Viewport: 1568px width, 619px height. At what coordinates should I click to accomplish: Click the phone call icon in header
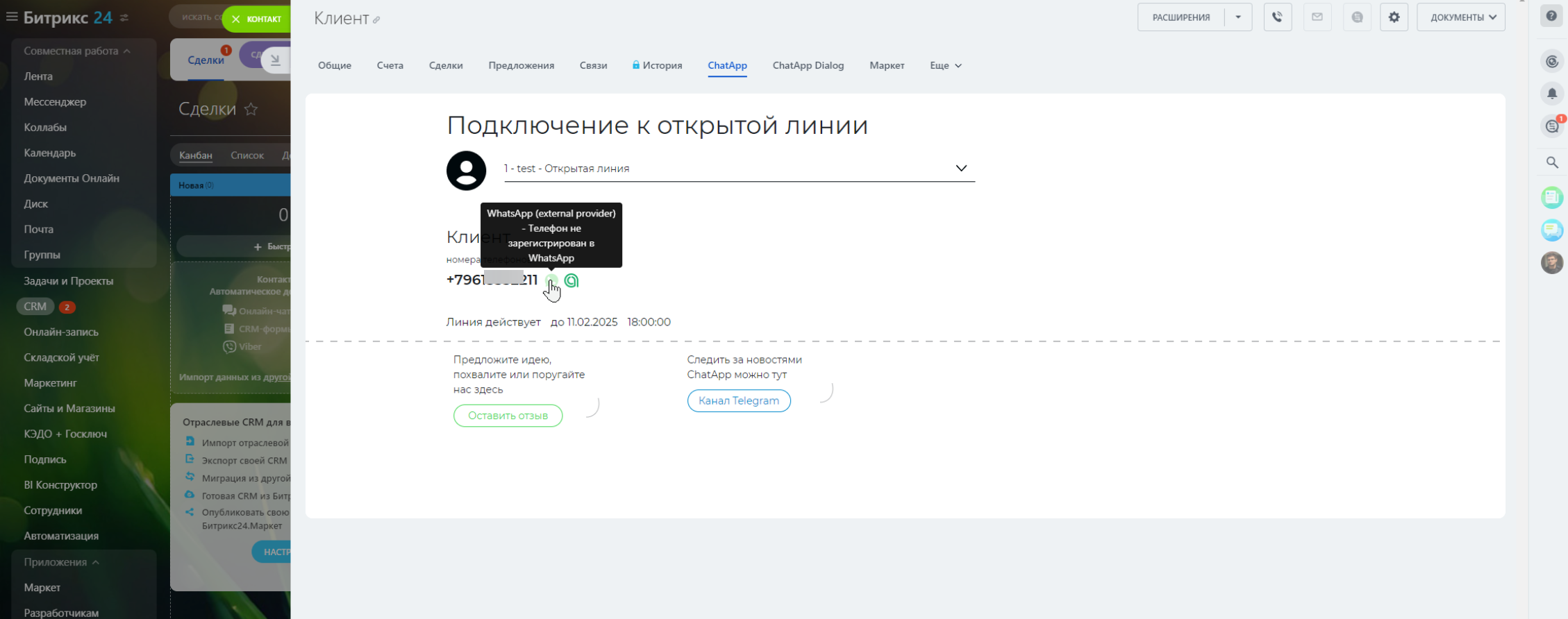coord(1277,17)
